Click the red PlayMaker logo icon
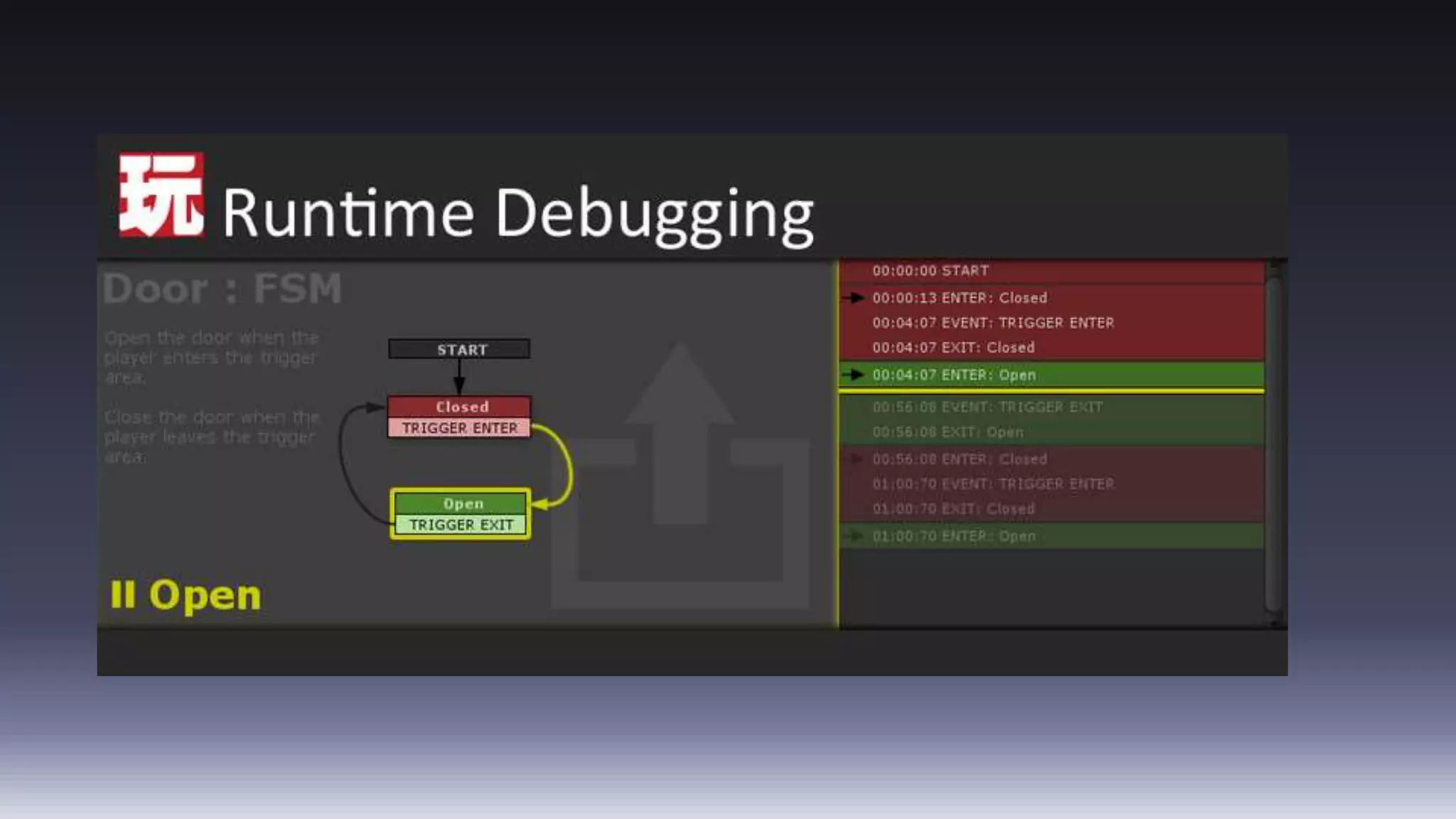Image resolution: width=1456 pixels, height=819 pixels. coord(161,195)
